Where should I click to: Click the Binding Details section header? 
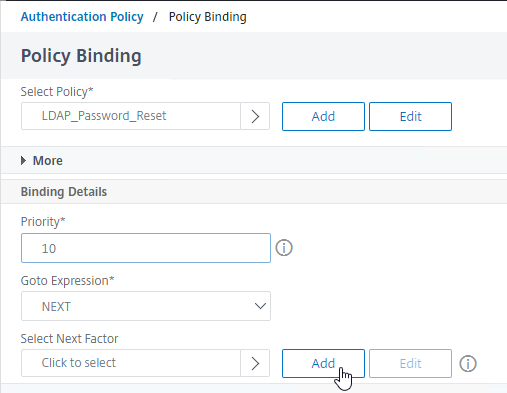(x=64, y=192)
